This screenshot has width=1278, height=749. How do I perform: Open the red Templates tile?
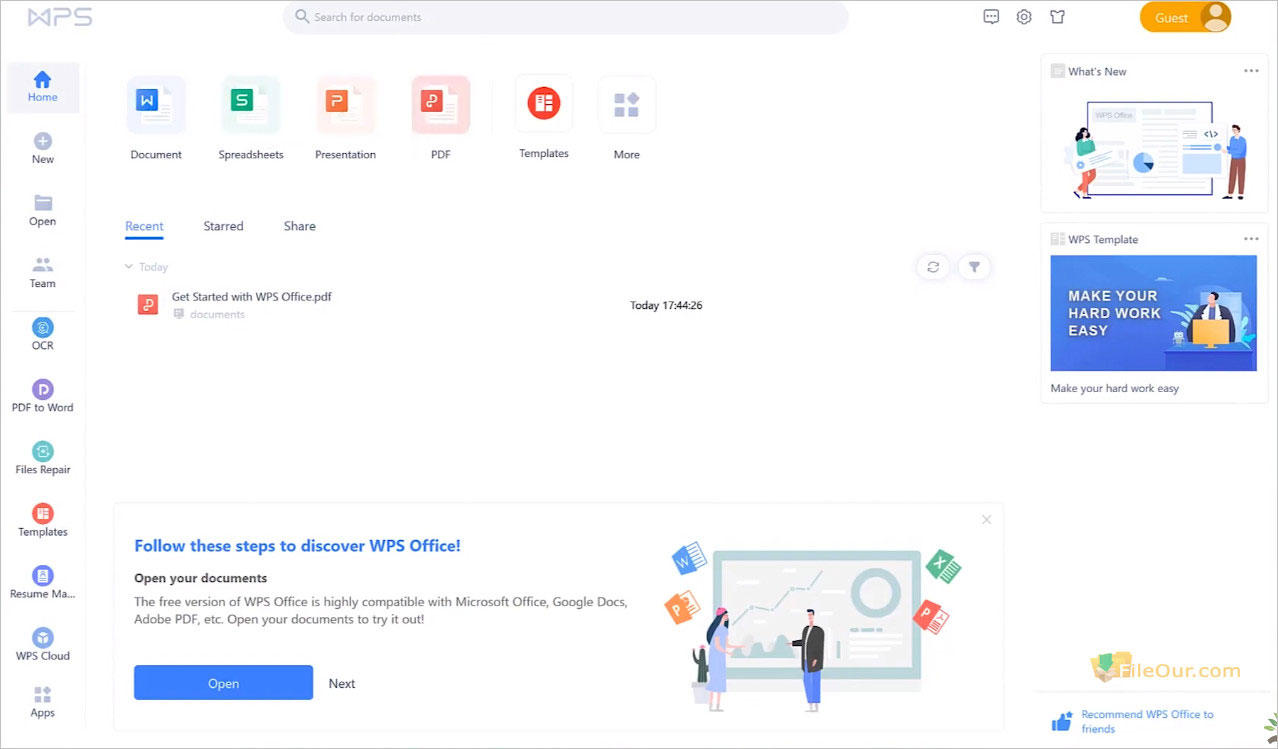(544, 104)
